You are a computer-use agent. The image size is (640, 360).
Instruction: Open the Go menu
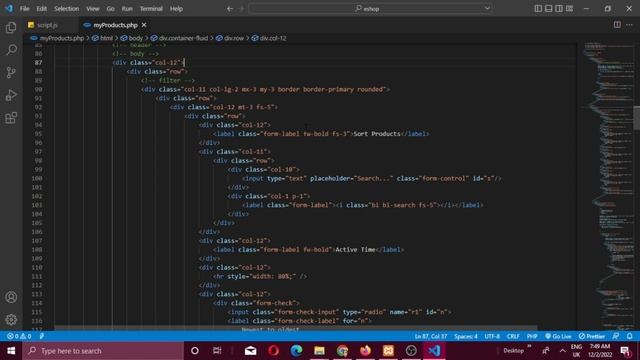pyautogui.click(x=110, y=9)
